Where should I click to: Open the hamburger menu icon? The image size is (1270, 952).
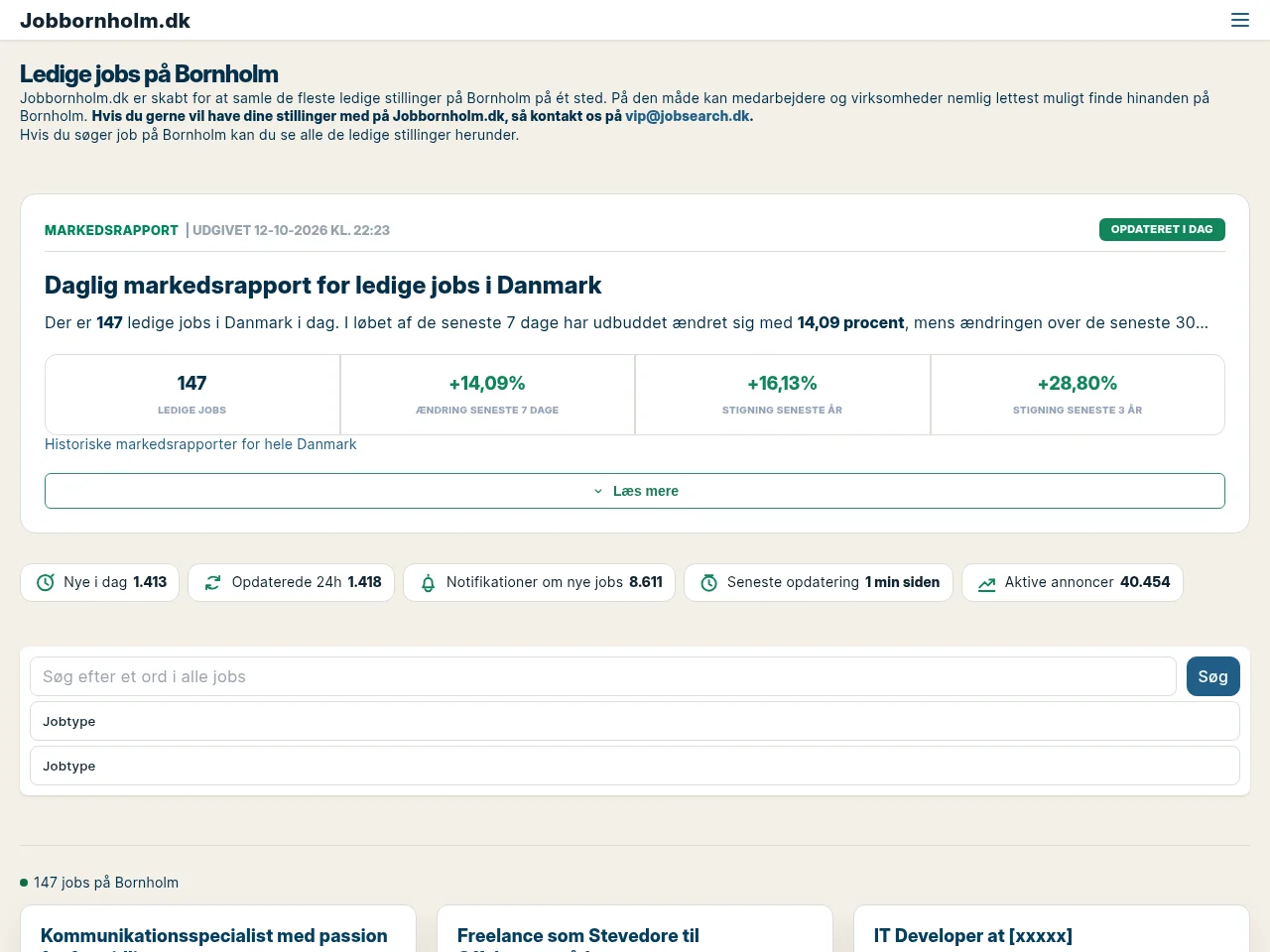pos(1240,20)
